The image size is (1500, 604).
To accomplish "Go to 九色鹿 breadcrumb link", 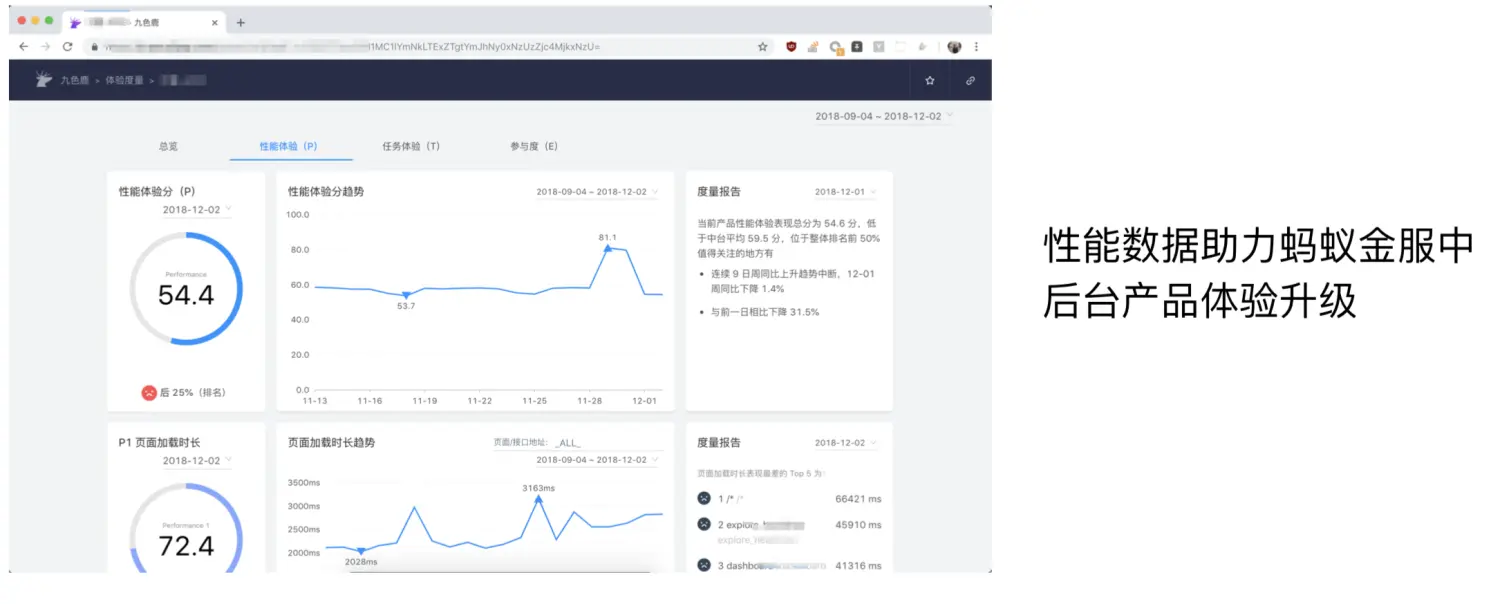I will (75, 80).
